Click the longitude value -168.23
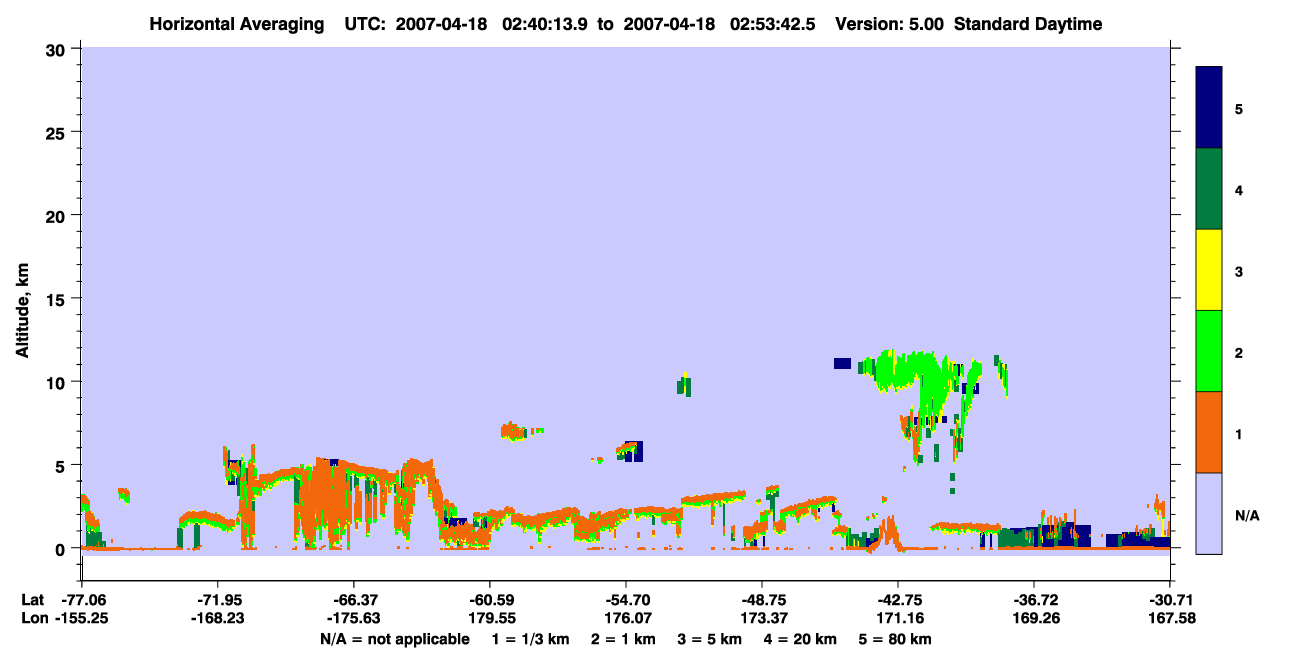 218,618
